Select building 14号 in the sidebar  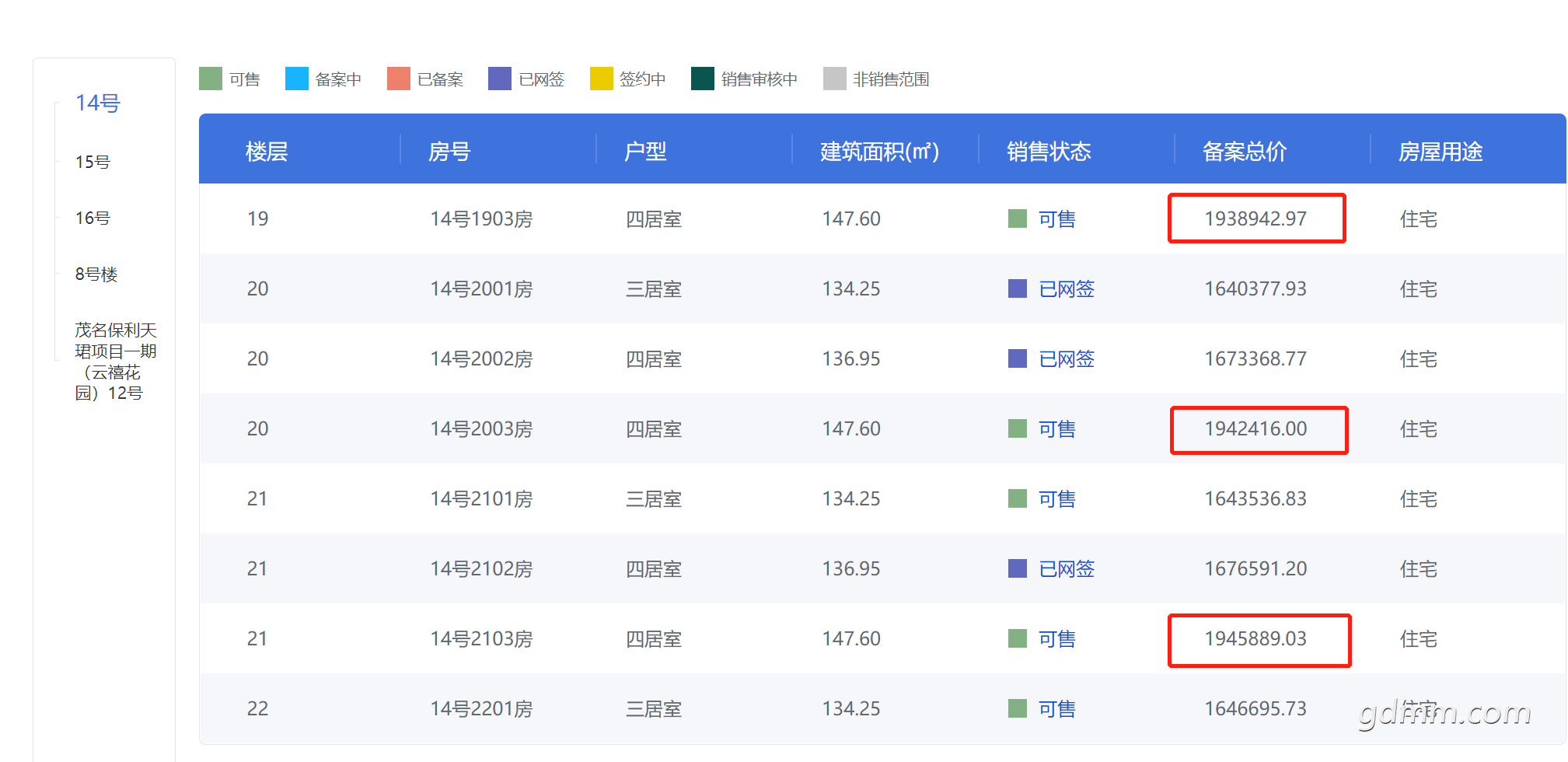[x=97, y=103]
